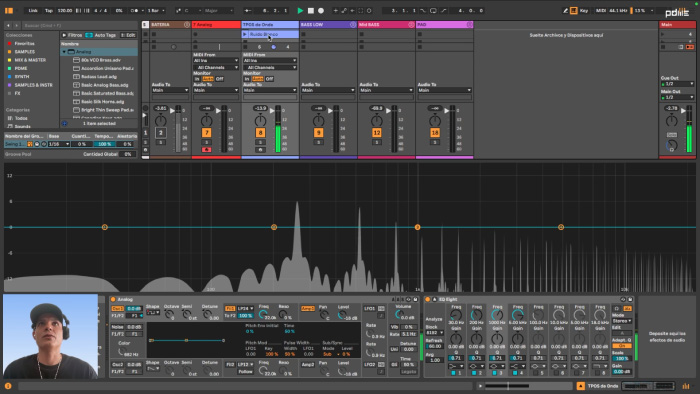Click the loop switch icon in transport
700x394 pixels.
433,10
